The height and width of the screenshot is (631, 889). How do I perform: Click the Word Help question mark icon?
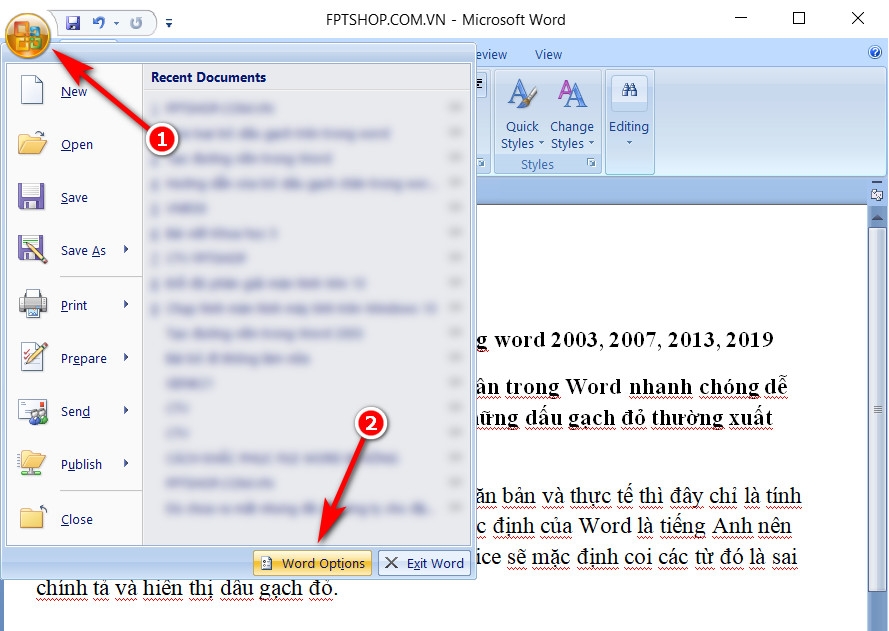click(x=875, y=53)
